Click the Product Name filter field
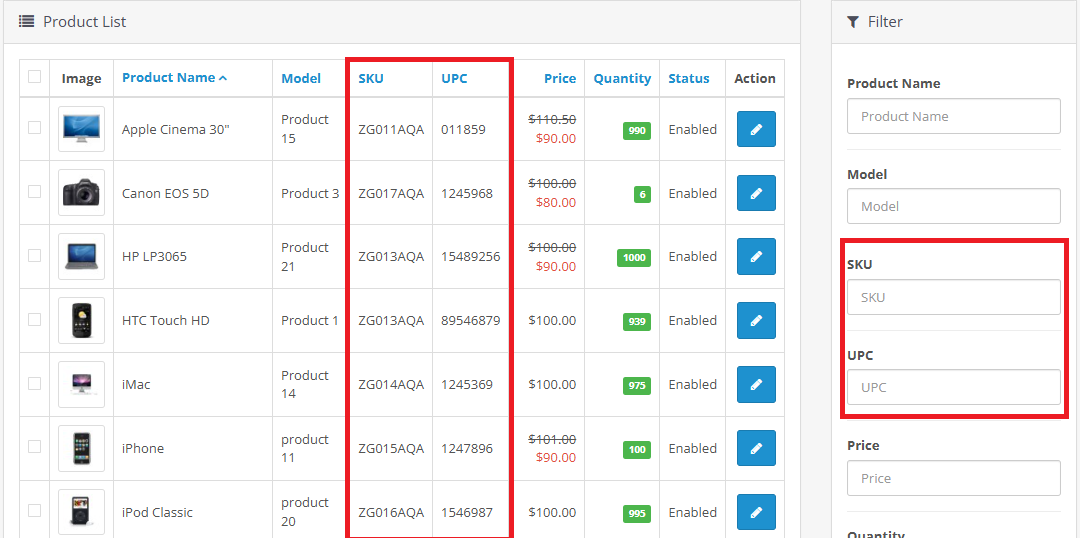 [953, 116]
